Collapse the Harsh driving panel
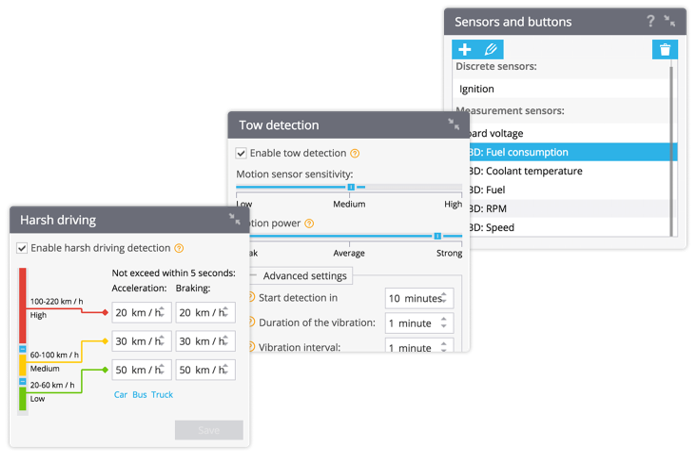 click(x=234, y=219)
